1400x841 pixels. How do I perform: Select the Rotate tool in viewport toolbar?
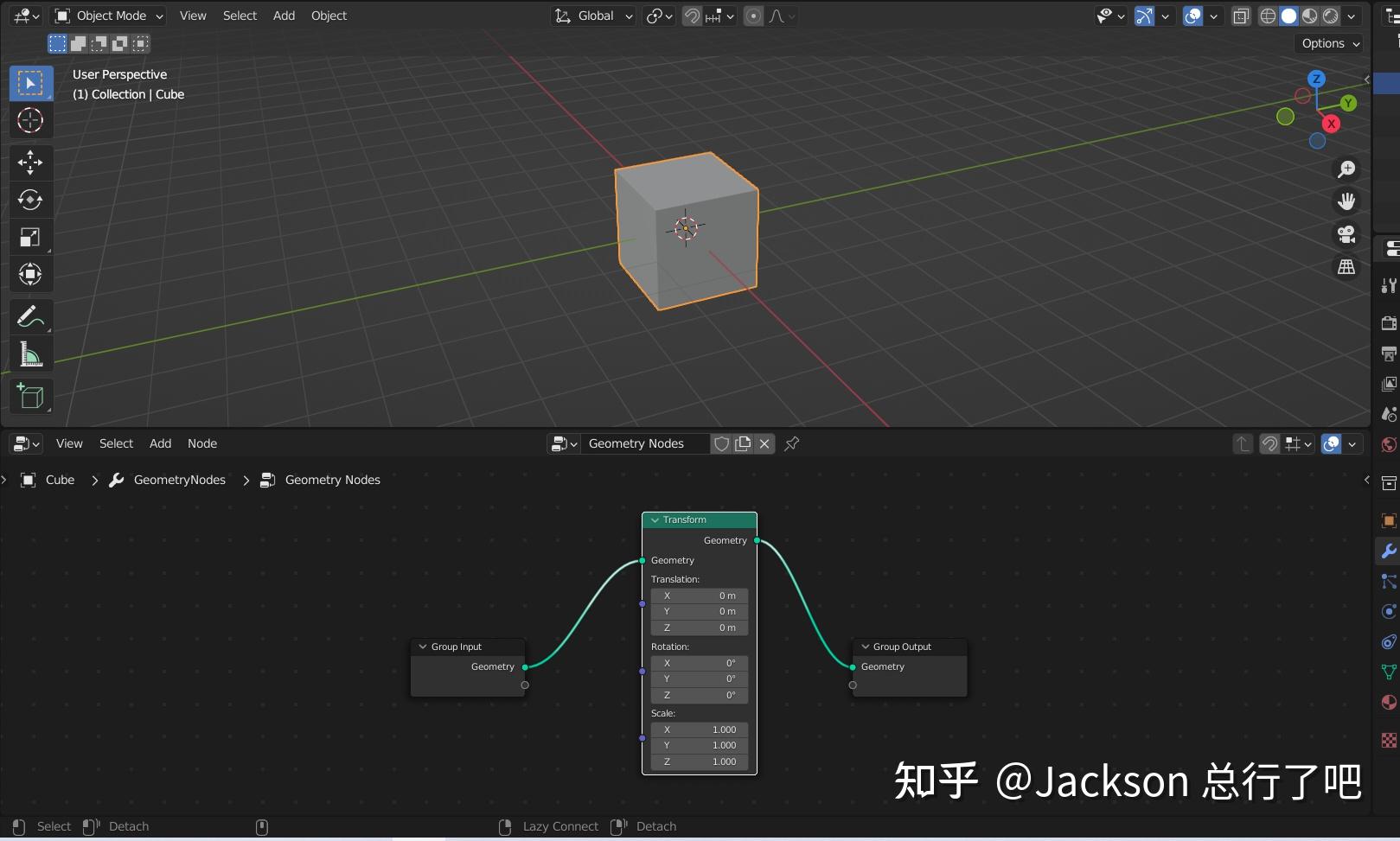click(x=30, y=200)
